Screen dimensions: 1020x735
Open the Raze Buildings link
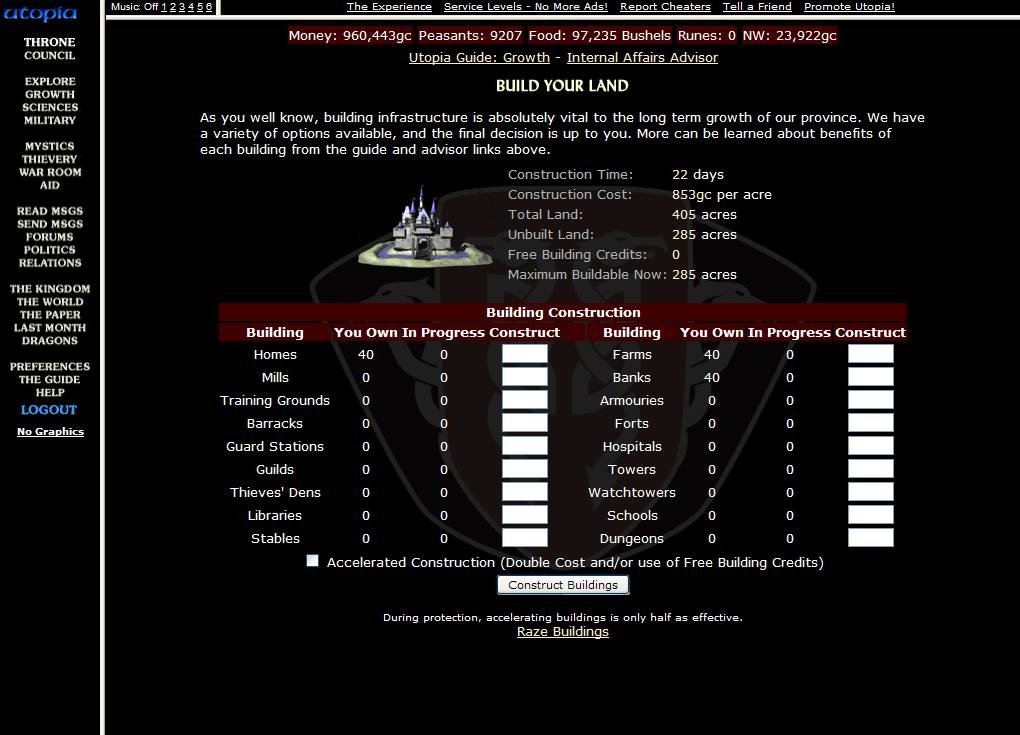pyautogui.click(x=562, y=631)
